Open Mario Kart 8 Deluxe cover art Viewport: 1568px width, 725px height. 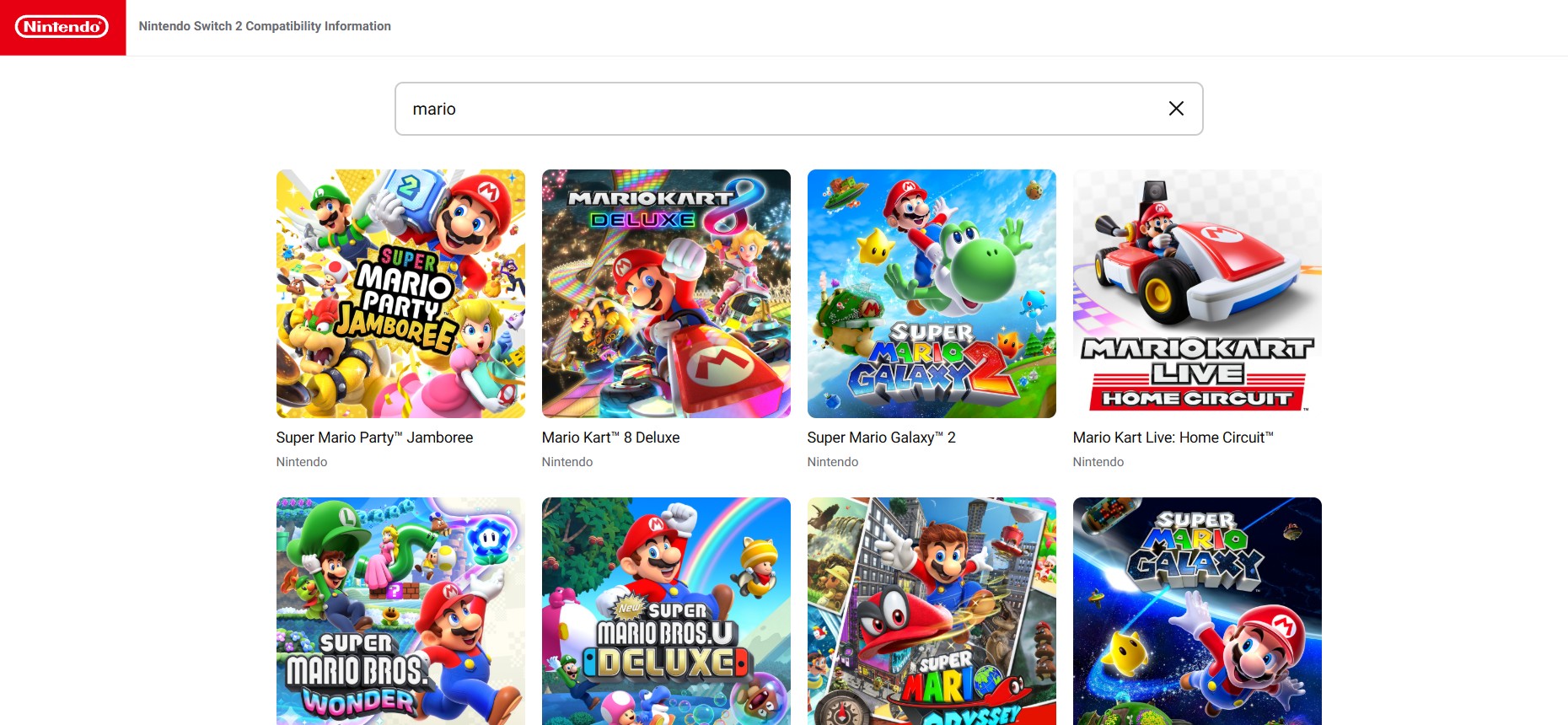tap(666, 293)
